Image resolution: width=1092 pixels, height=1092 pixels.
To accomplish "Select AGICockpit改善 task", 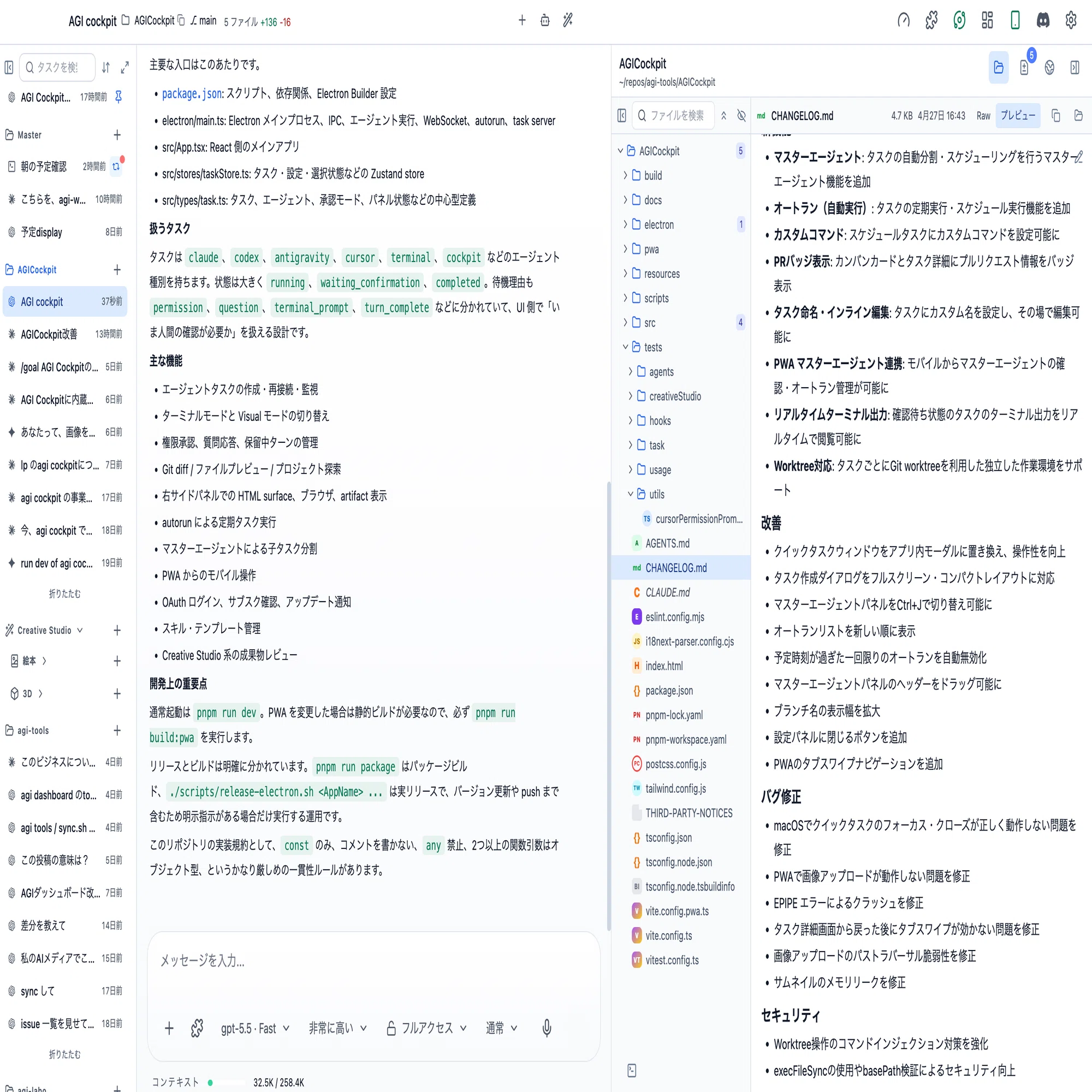I will 65,335.
